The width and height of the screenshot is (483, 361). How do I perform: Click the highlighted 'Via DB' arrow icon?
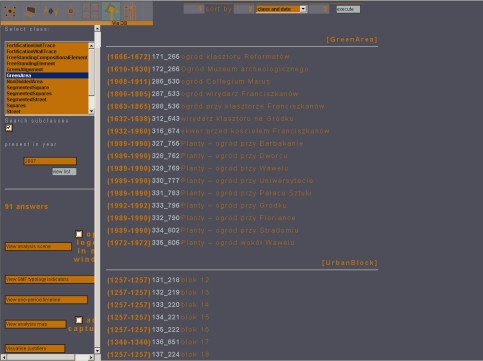[x=111, y=11]
